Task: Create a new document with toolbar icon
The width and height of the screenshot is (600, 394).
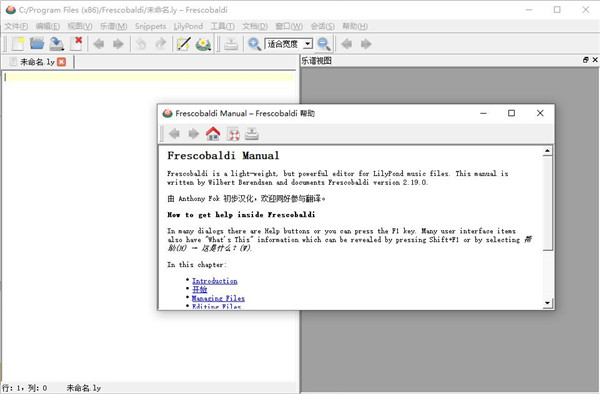Action: pyautogui.click(x=18, y=44)
